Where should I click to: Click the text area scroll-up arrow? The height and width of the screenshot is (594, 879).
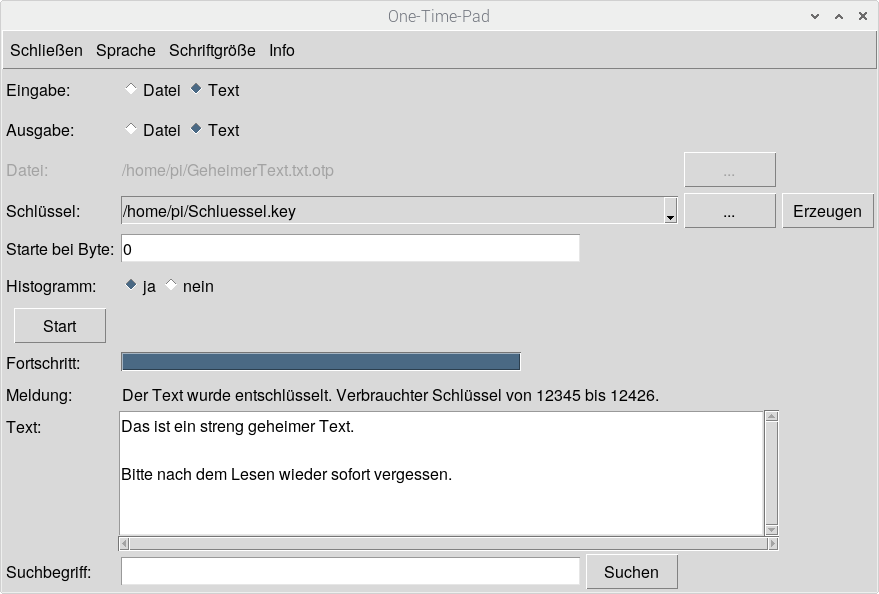(x=771, y=416)
